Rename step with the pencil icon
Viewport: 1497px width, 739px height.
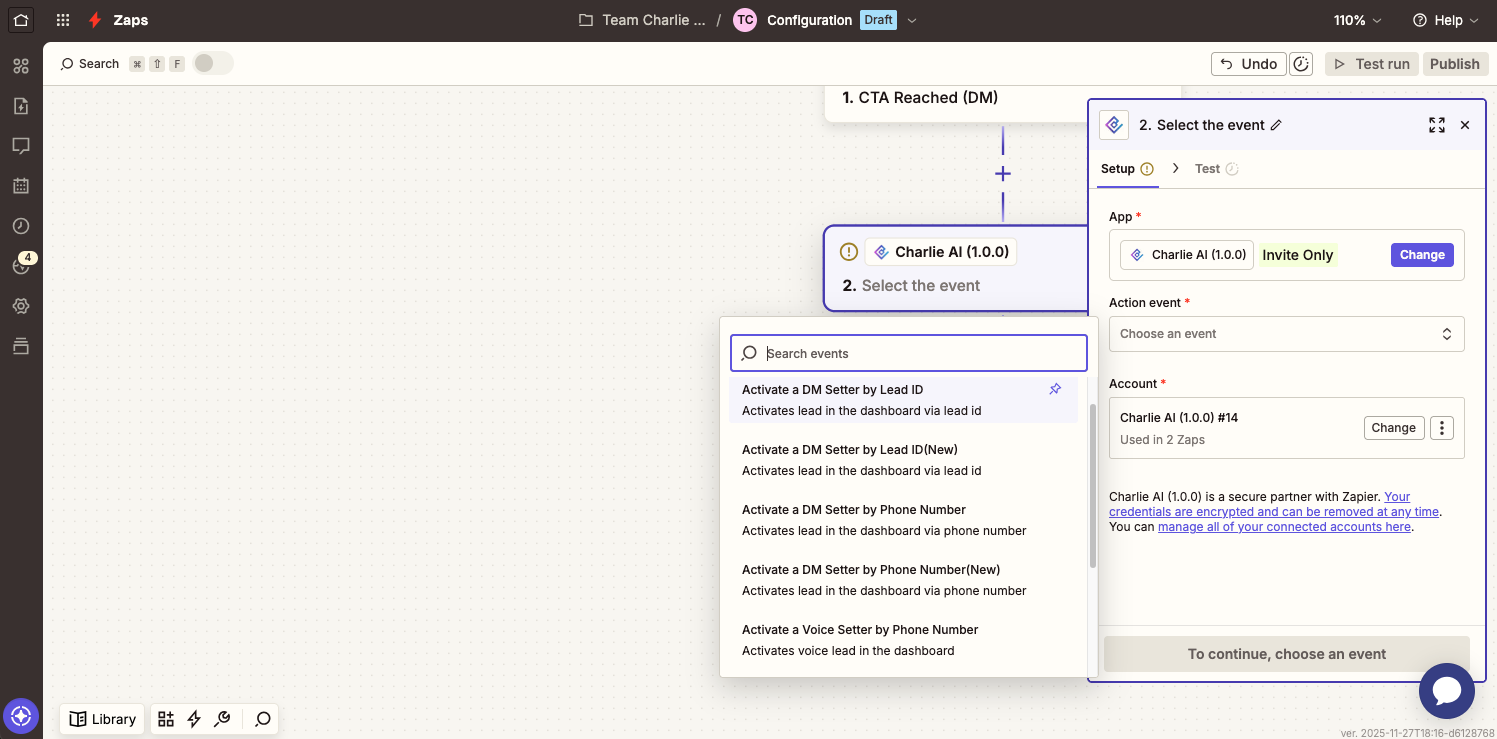1275,125
